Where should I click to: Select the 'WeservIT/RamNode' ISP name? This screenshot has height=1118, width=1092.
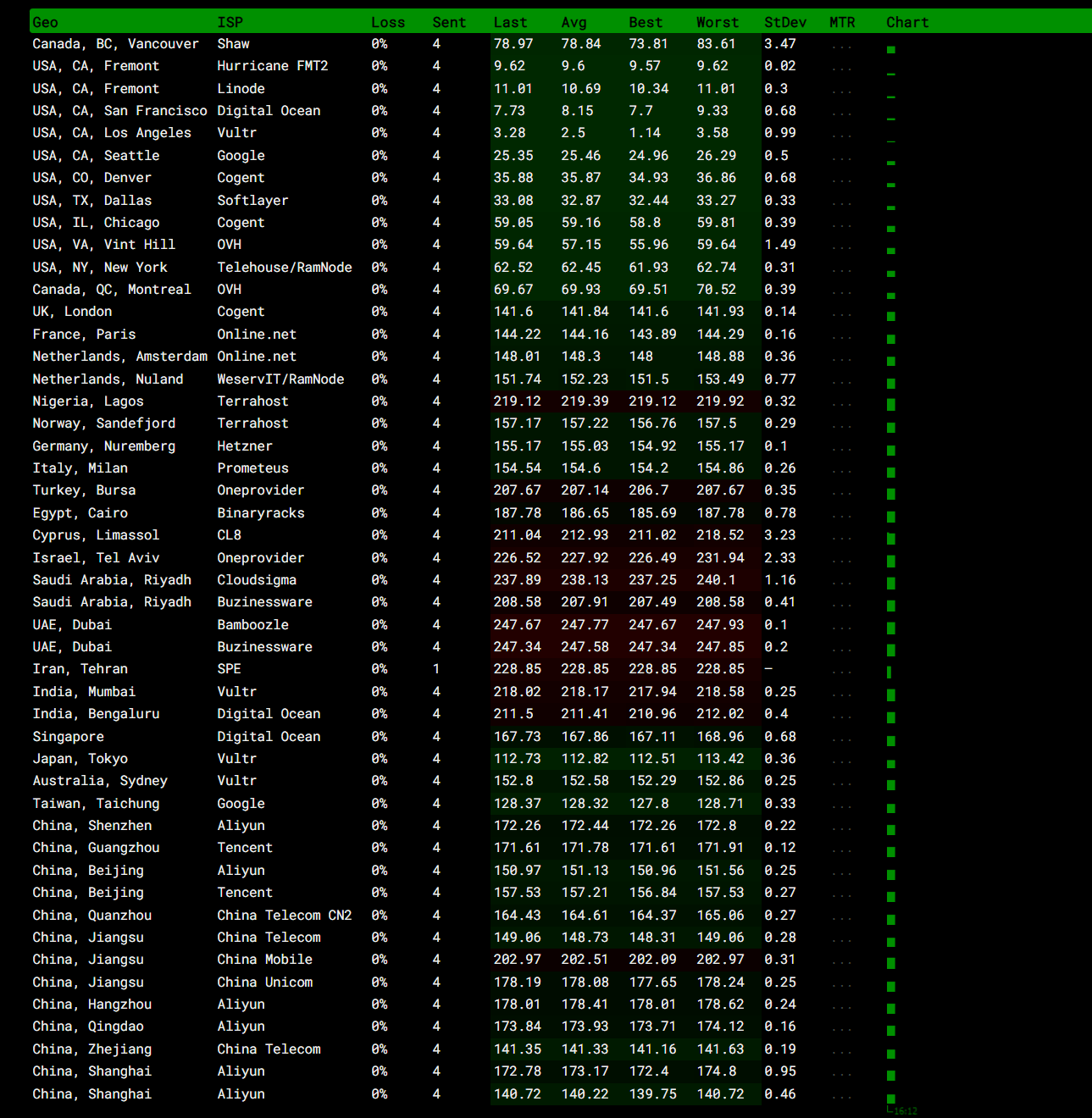(x=281, y=379)
